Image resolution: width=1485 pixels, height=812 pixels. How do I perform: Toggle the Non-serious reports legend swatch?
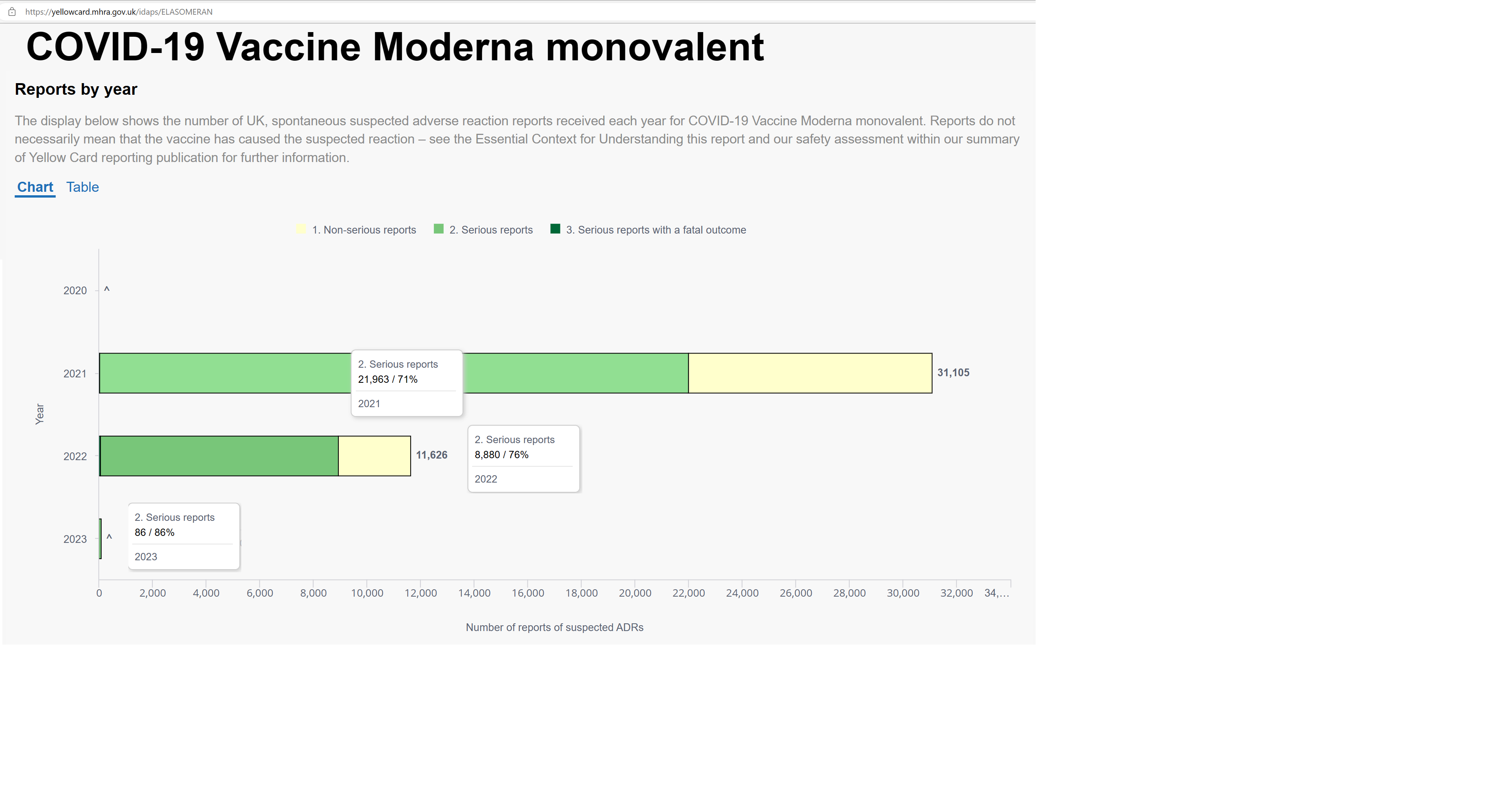point(301,229)
